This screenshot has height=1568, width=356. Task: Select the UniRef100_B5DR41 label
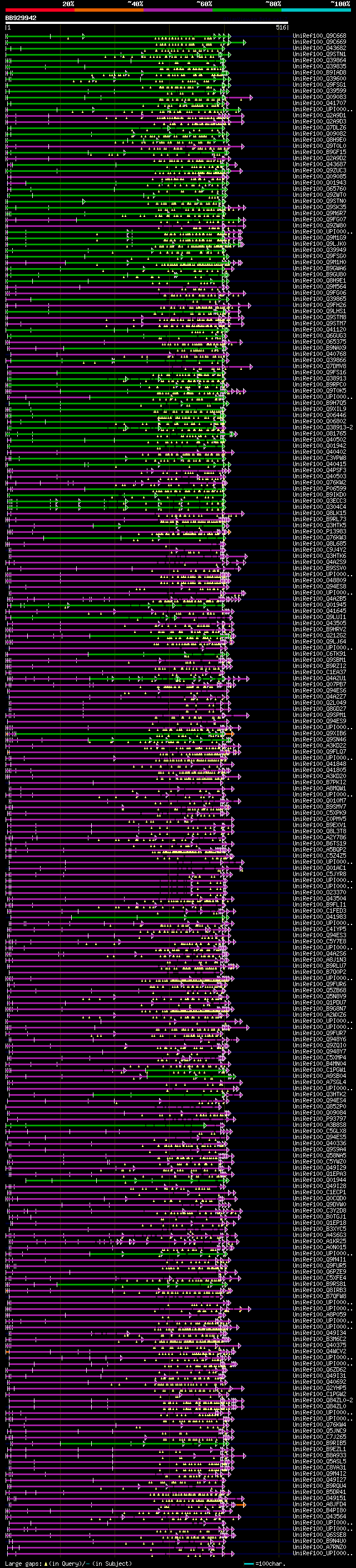coord(319,1492)
